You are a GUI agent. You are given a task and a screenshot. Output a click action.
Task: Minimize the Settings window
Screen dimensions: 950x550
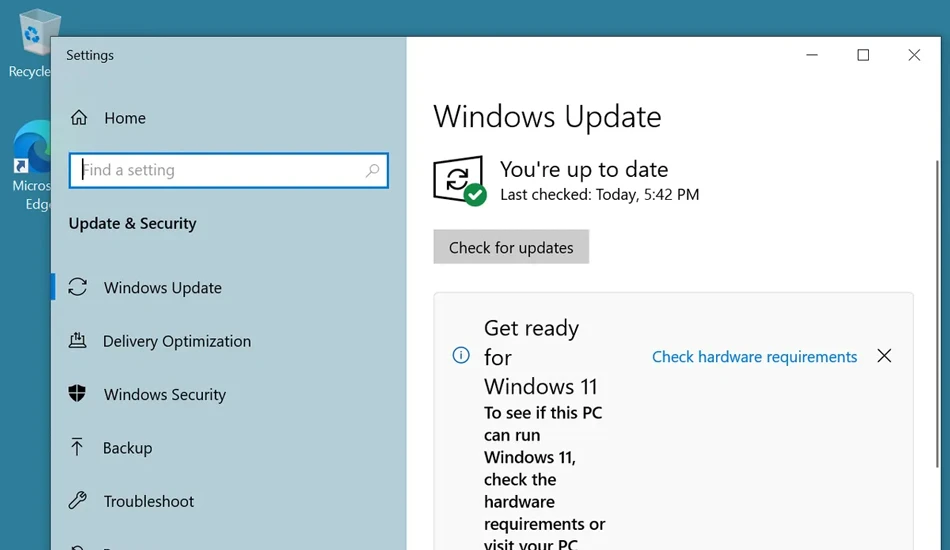[x=812, y=55]
